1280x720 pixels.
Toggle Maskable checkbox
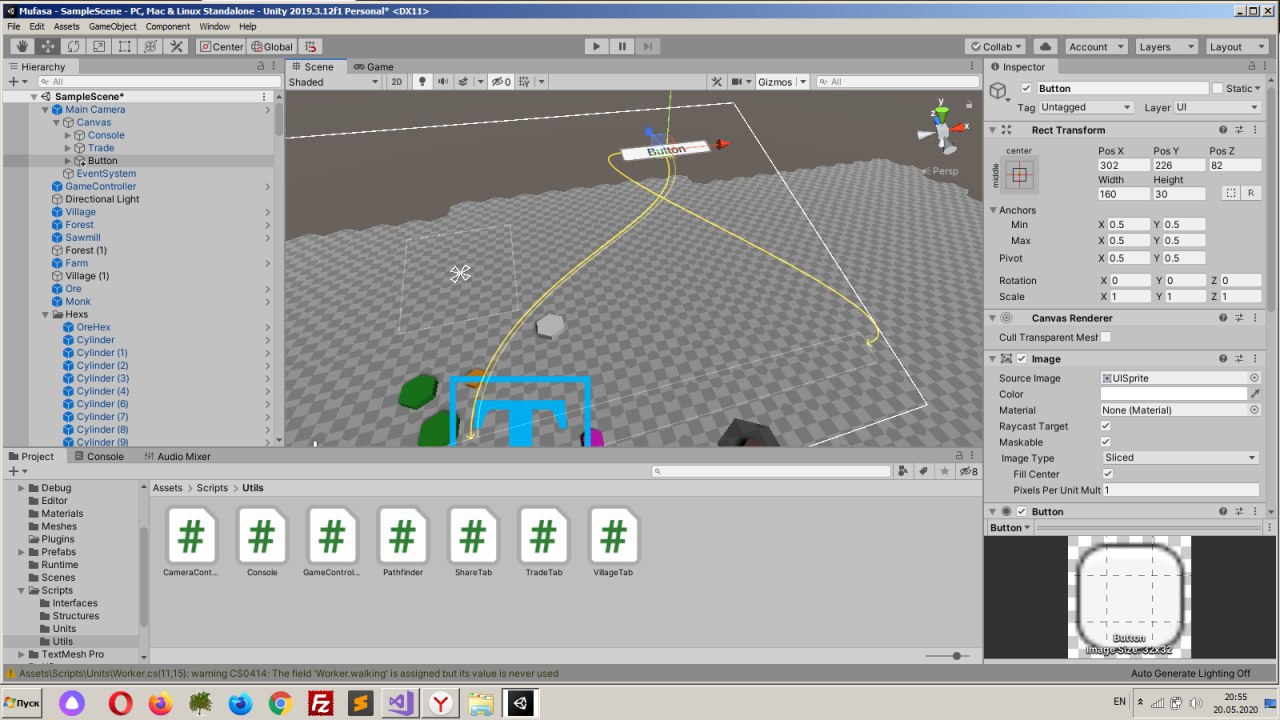pyautogui.click(x=1106, y=442)
